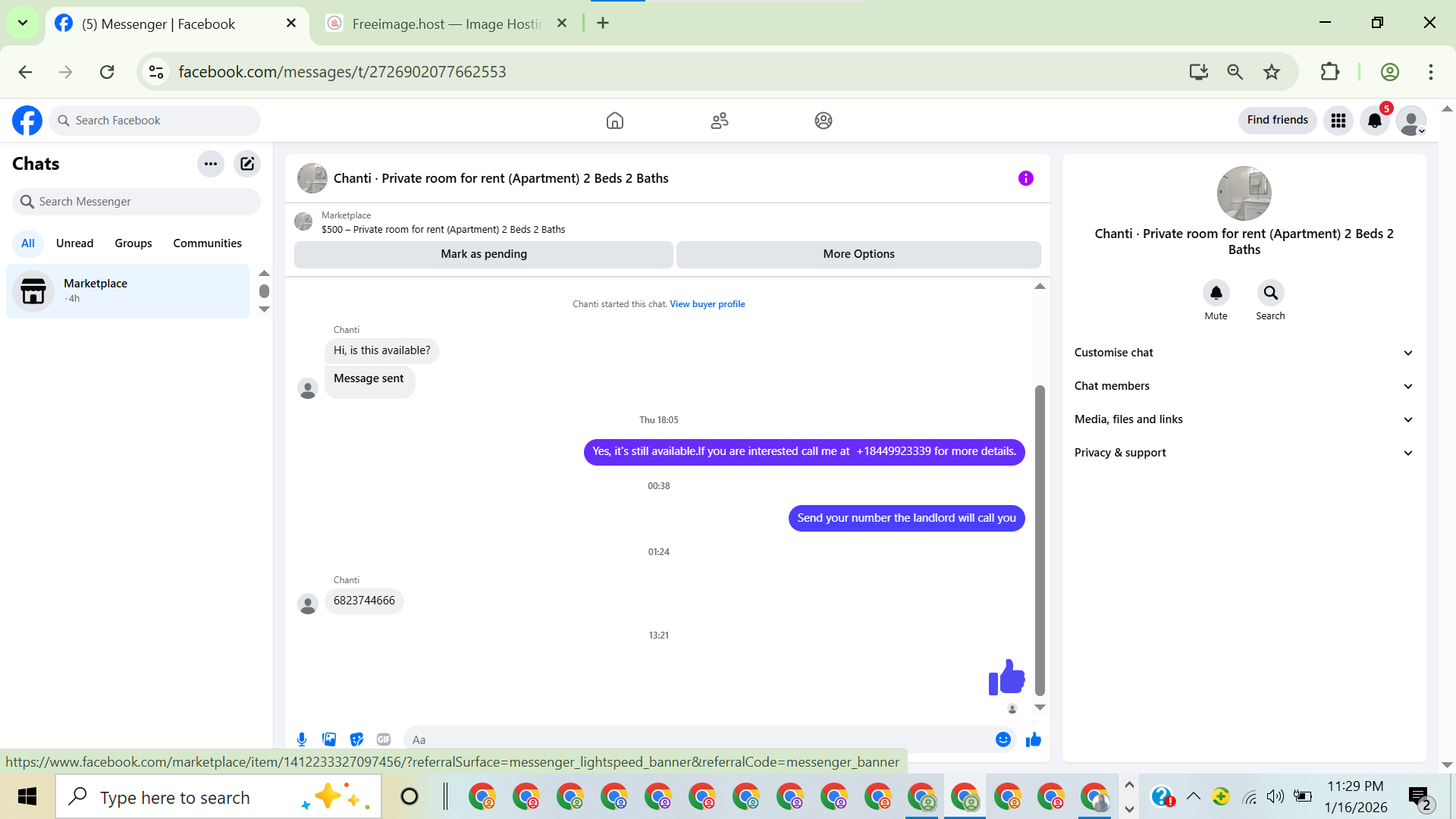Search within this conversation
1456x819 pixels.
point(1270,293)
